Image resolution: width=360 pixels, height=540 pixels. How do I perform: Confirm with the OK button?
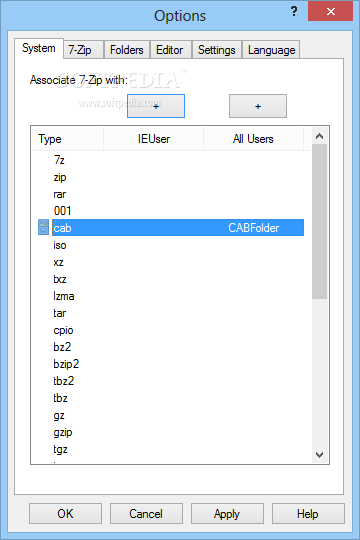click(65, 513)
